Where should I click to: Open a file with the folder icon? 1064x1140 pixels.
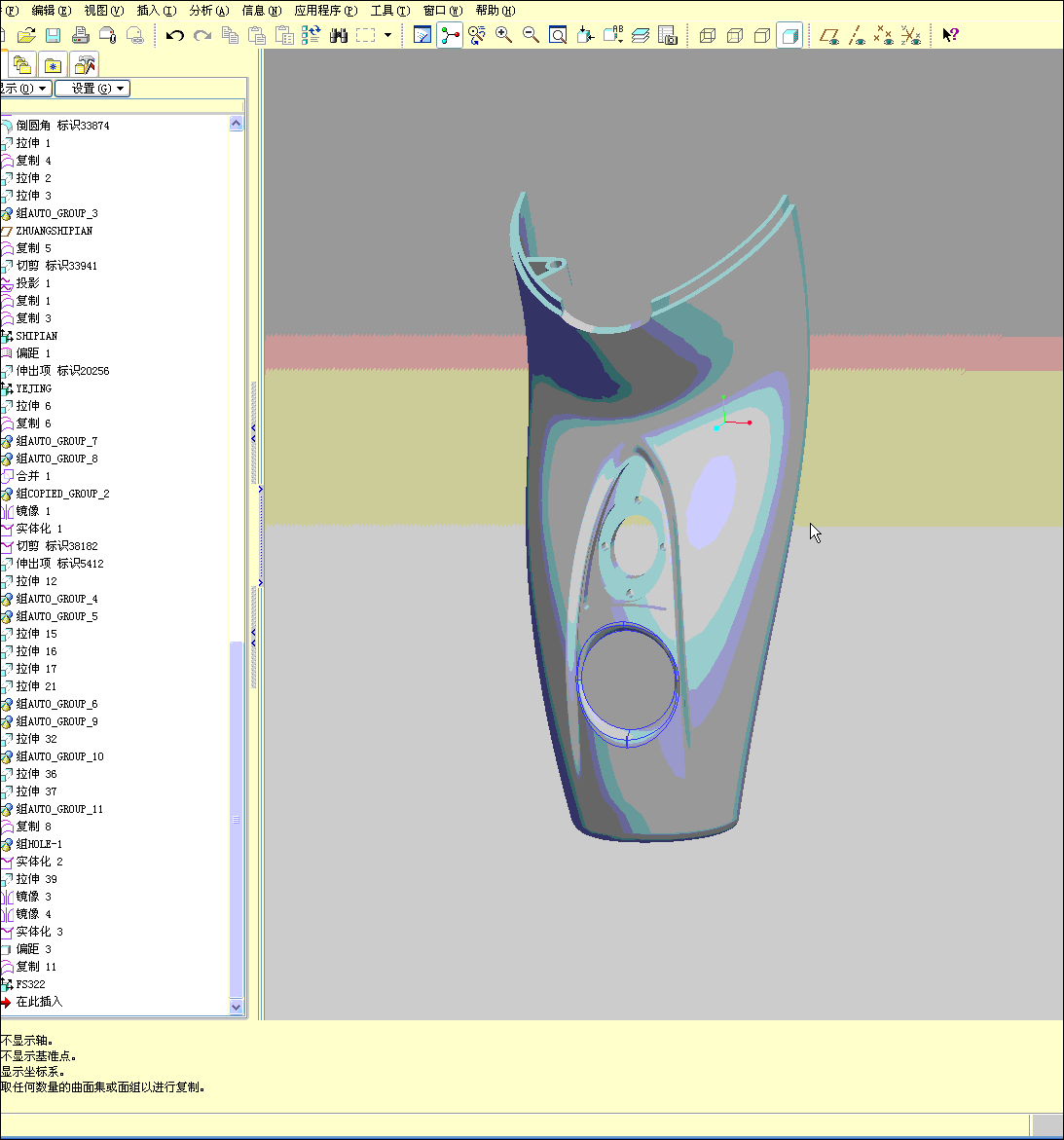coord(26,35)
